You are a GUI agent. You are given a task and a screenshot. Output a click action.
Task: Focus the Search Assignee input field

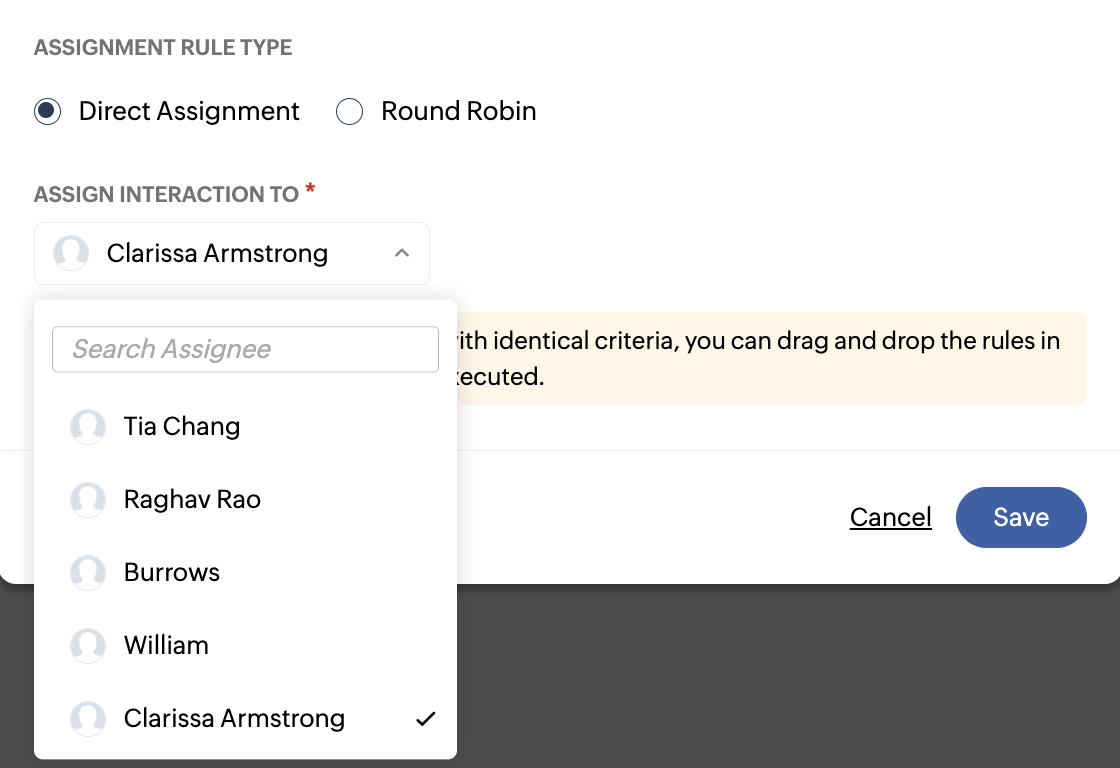coord(245,349)
